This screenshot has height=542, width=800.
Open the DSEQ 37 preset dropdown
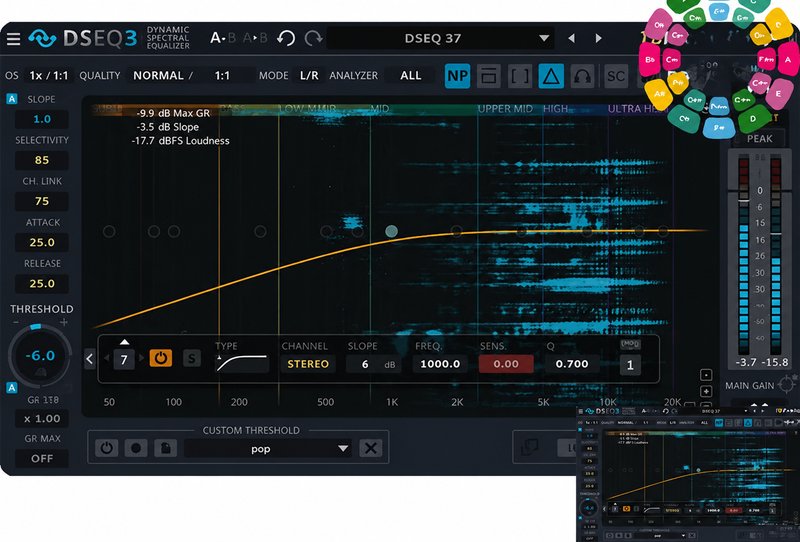(x=440, y=38)
